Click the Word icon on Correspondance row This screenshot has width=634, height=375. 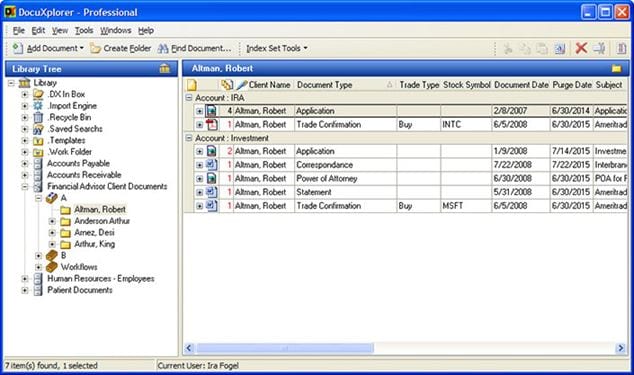[x=211, y=165]
